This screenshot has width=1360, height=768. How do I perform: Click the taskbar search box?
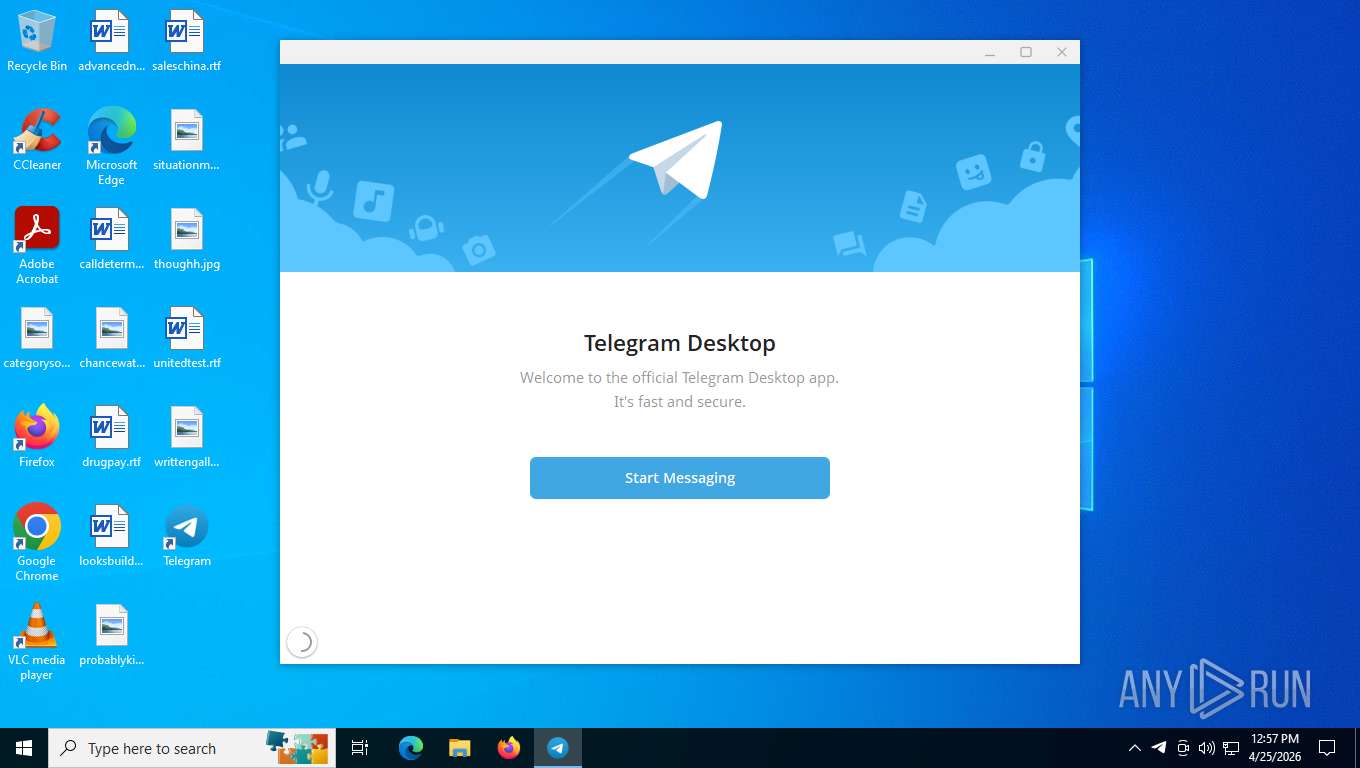click(x=192, y=748)
